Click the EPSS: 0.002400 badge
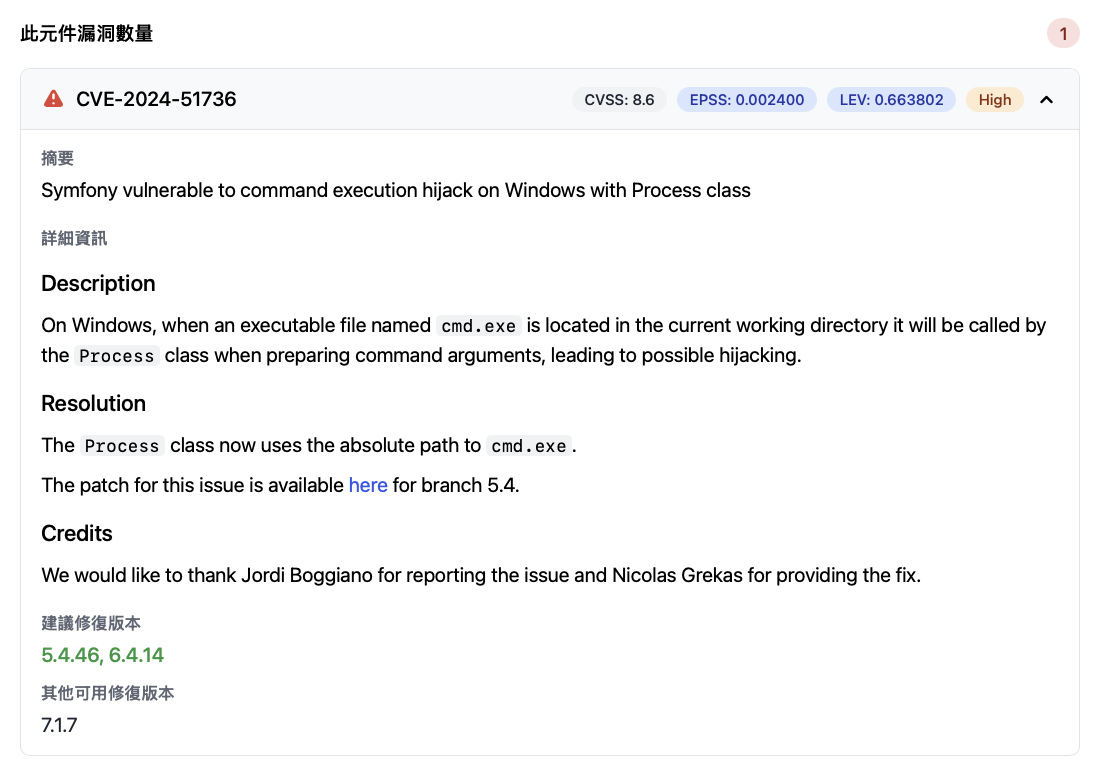Viewport: 1101px width, 771px height. point(746,100)
